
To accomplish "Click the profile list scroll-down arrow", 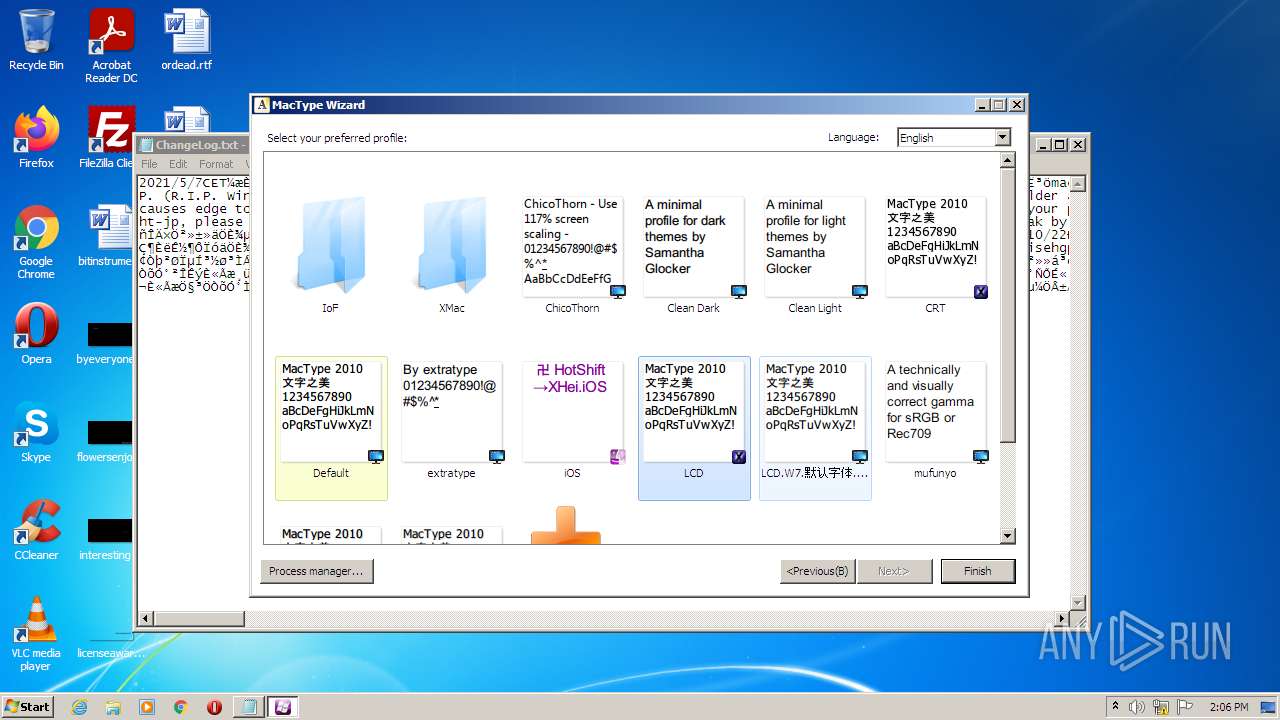I will [1008, 536].
